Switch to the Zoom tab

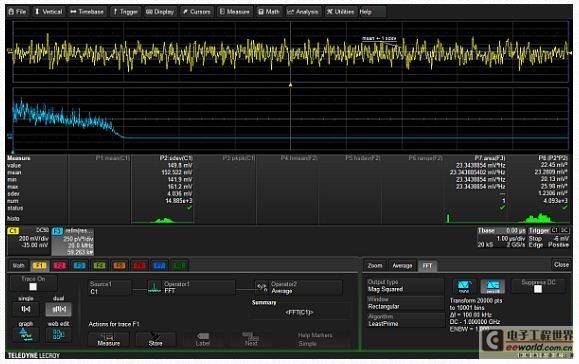(375, 265)
